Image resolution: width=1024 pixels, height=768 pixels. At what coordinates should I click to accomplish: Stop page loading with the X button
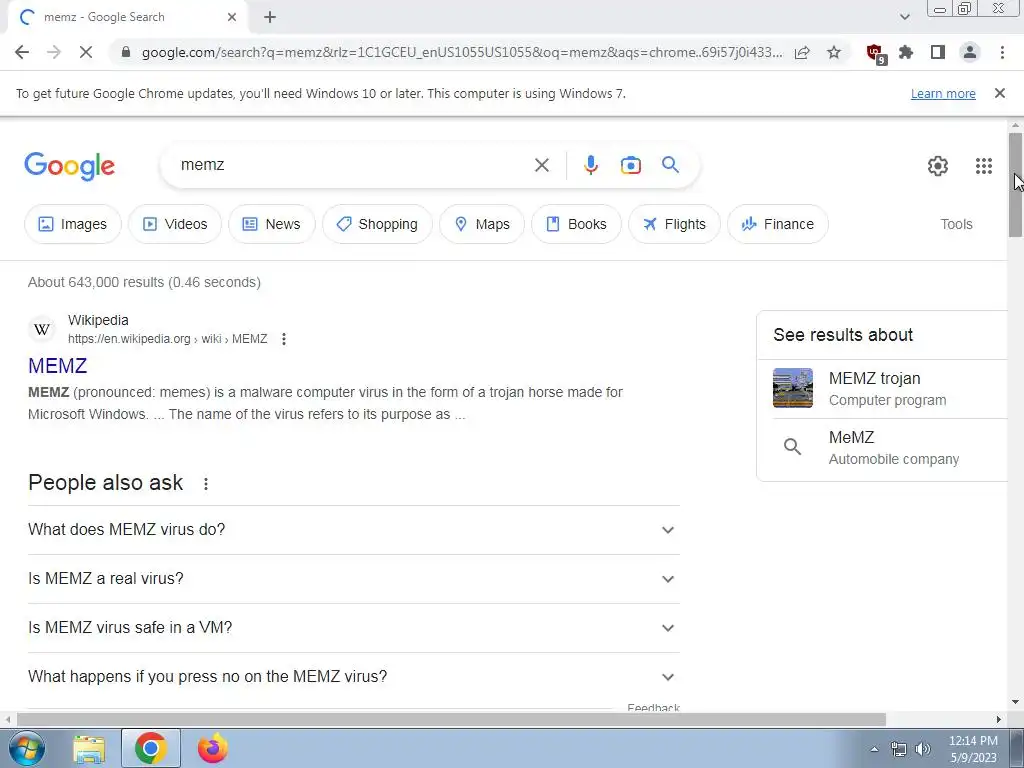pyautogui.click(x=86, y=52)
